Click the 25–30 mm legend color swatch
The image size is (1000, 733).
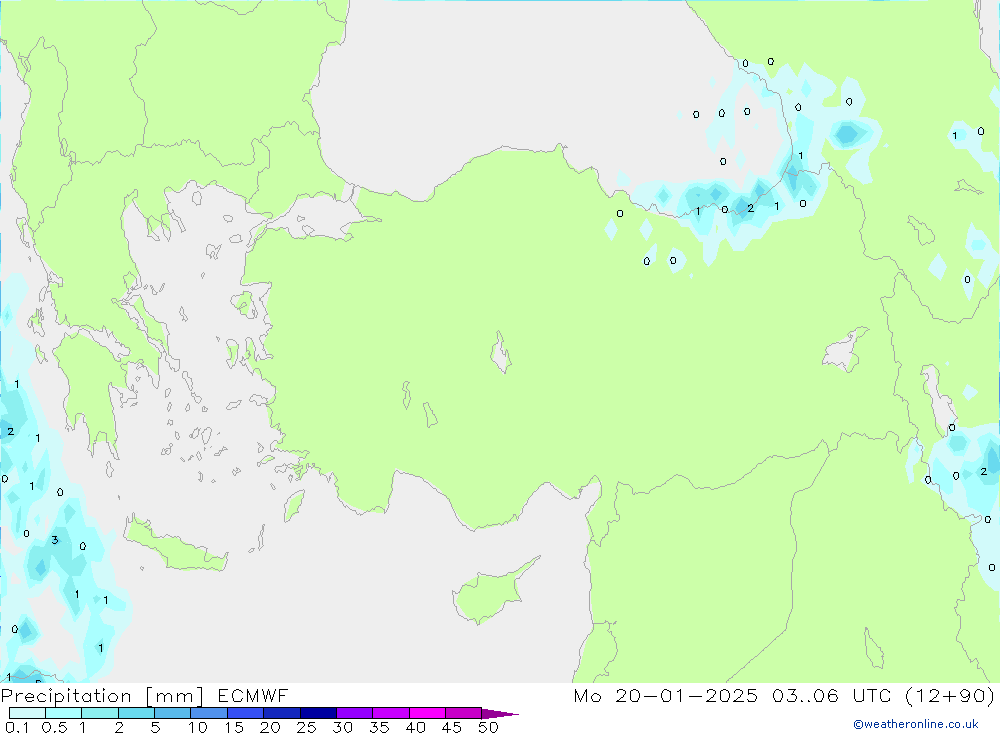(318, 713)
